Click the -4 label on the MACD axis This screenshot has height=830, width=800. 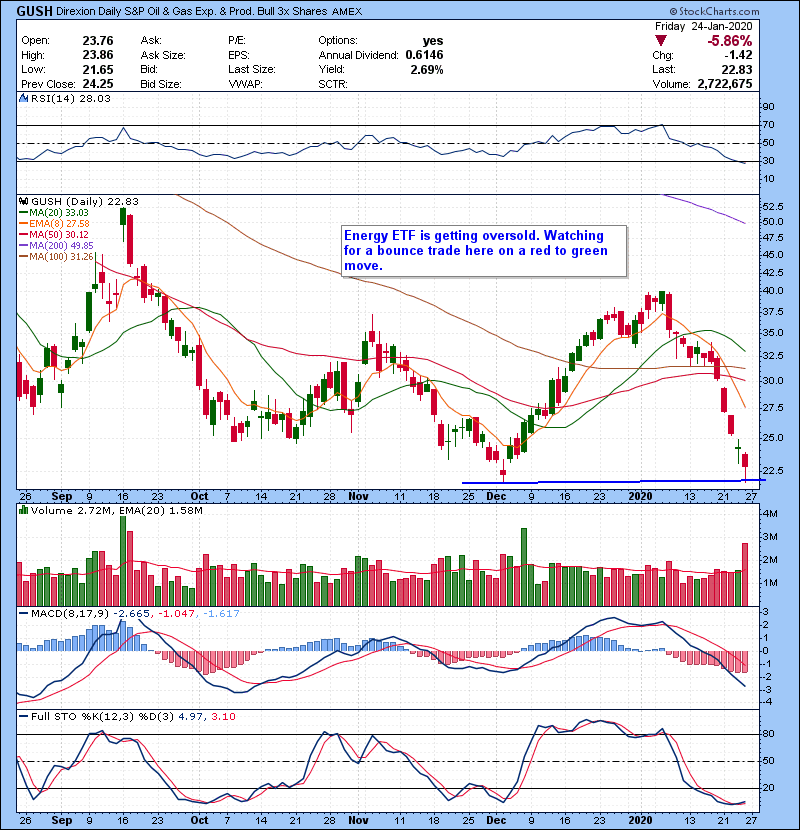click(x=767, y=702)
